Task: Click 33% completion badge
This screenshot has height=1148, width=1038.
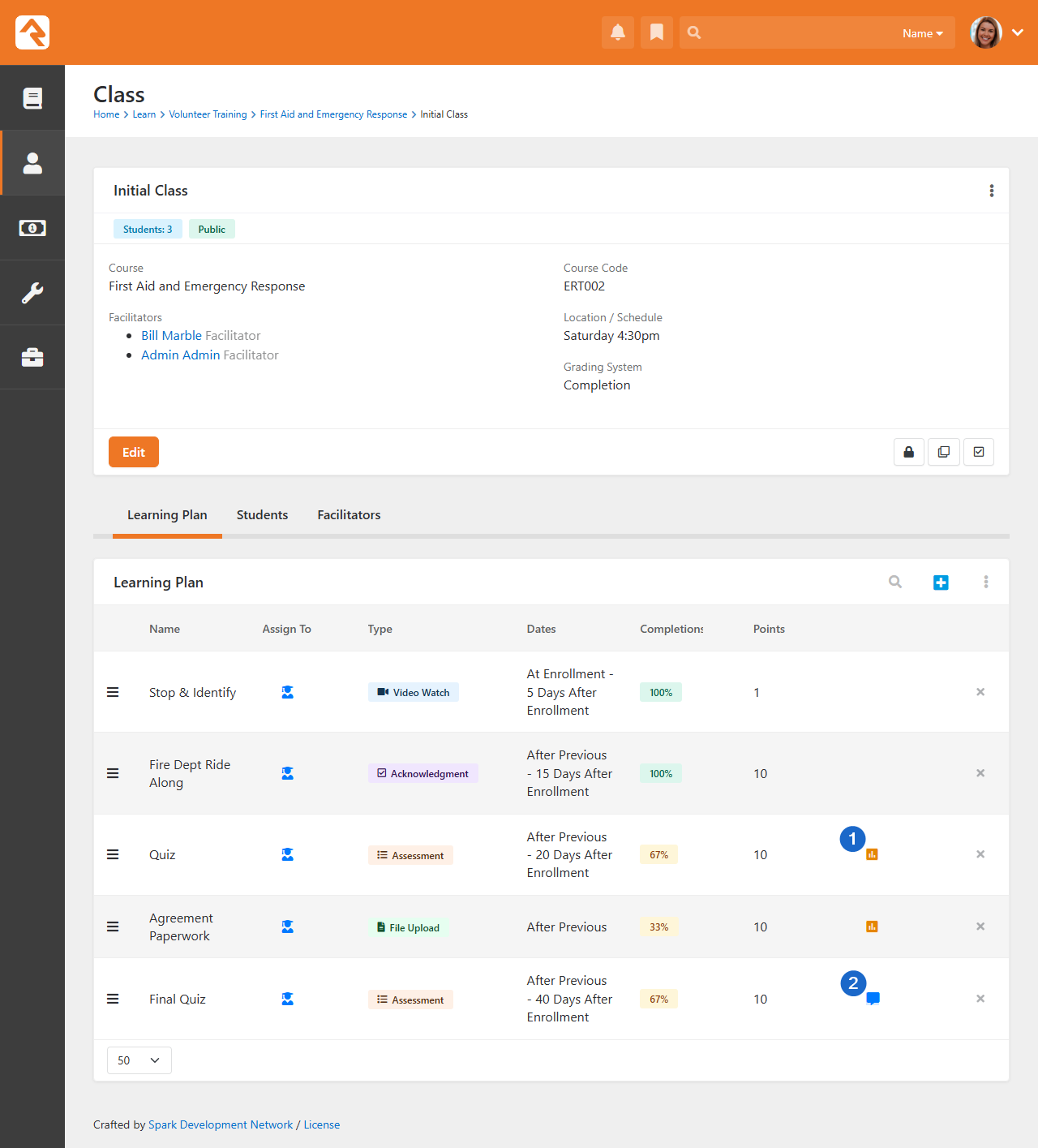Action: 659,927
